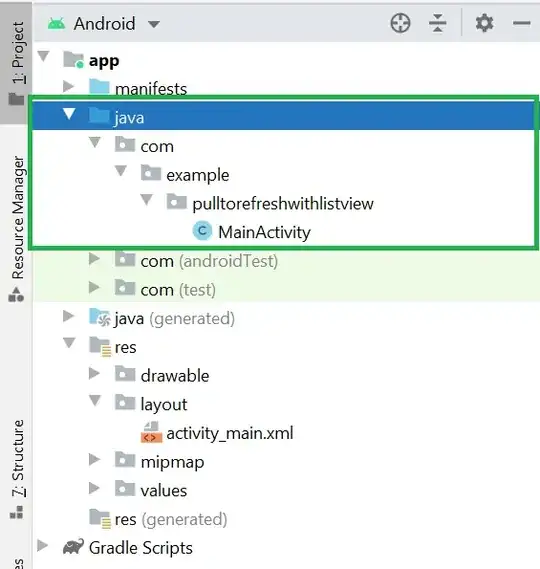Open the gear settings menu
Viewport: 540px width, 569px height.
tap(484, 23)
